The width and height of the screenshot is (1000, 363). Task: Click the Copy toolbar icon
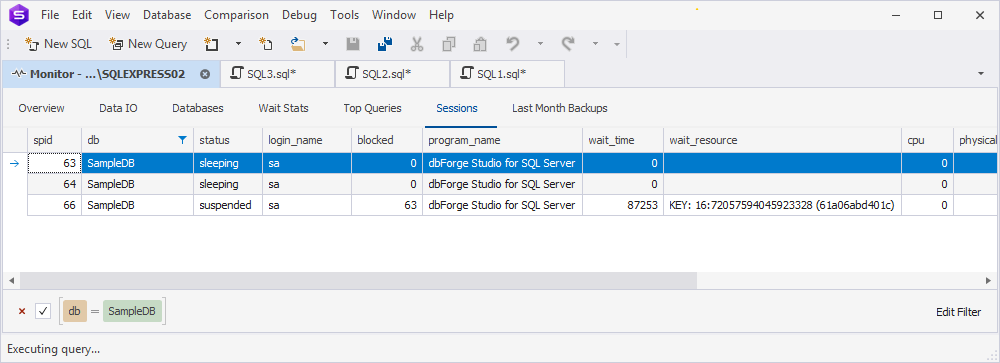pyautogui.click(x=449, y=44)
